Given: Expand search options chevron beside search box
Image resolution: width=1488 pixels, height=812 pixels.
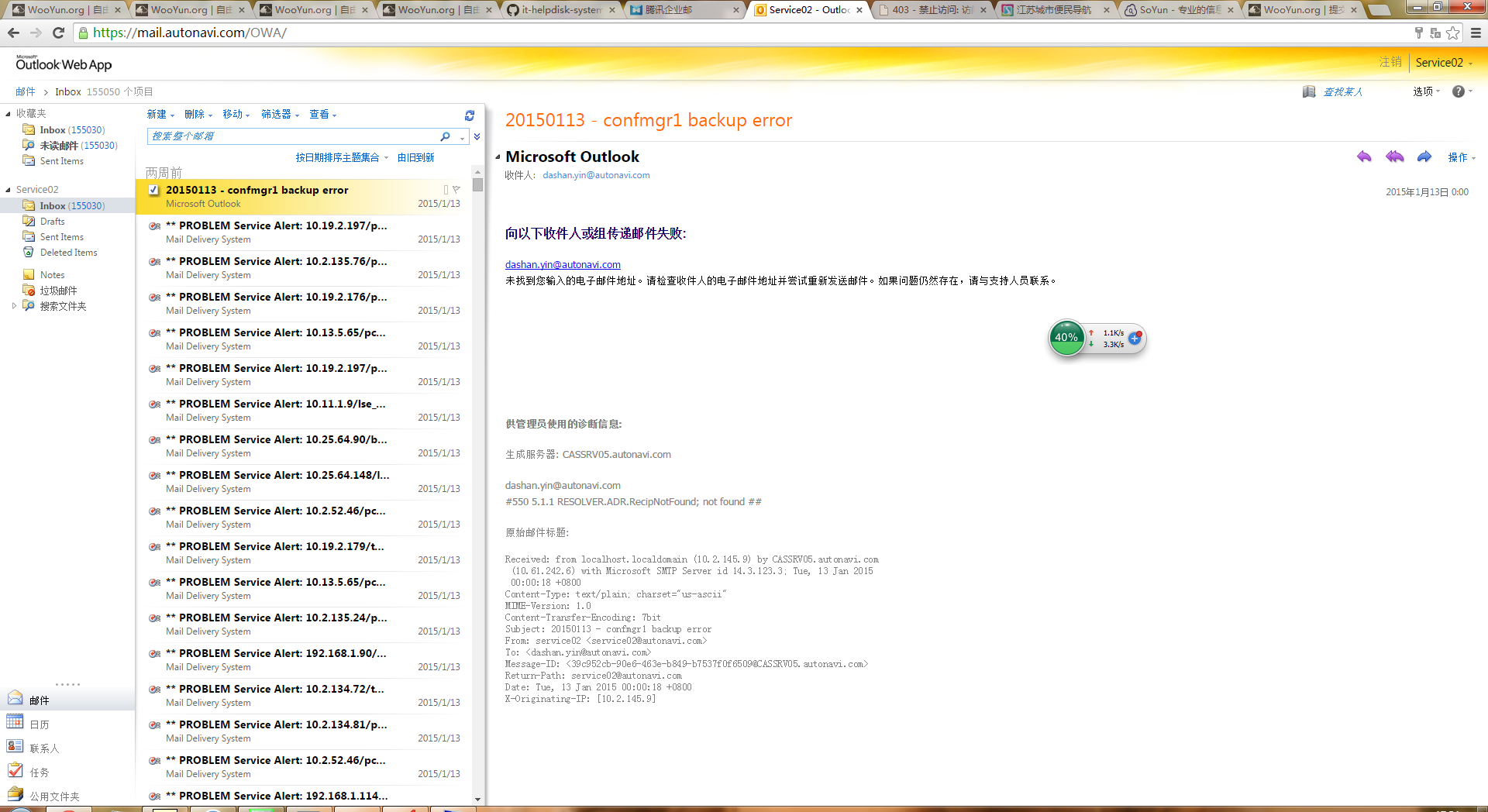Looking at the screenshot, I should click(x=477, y=136).
